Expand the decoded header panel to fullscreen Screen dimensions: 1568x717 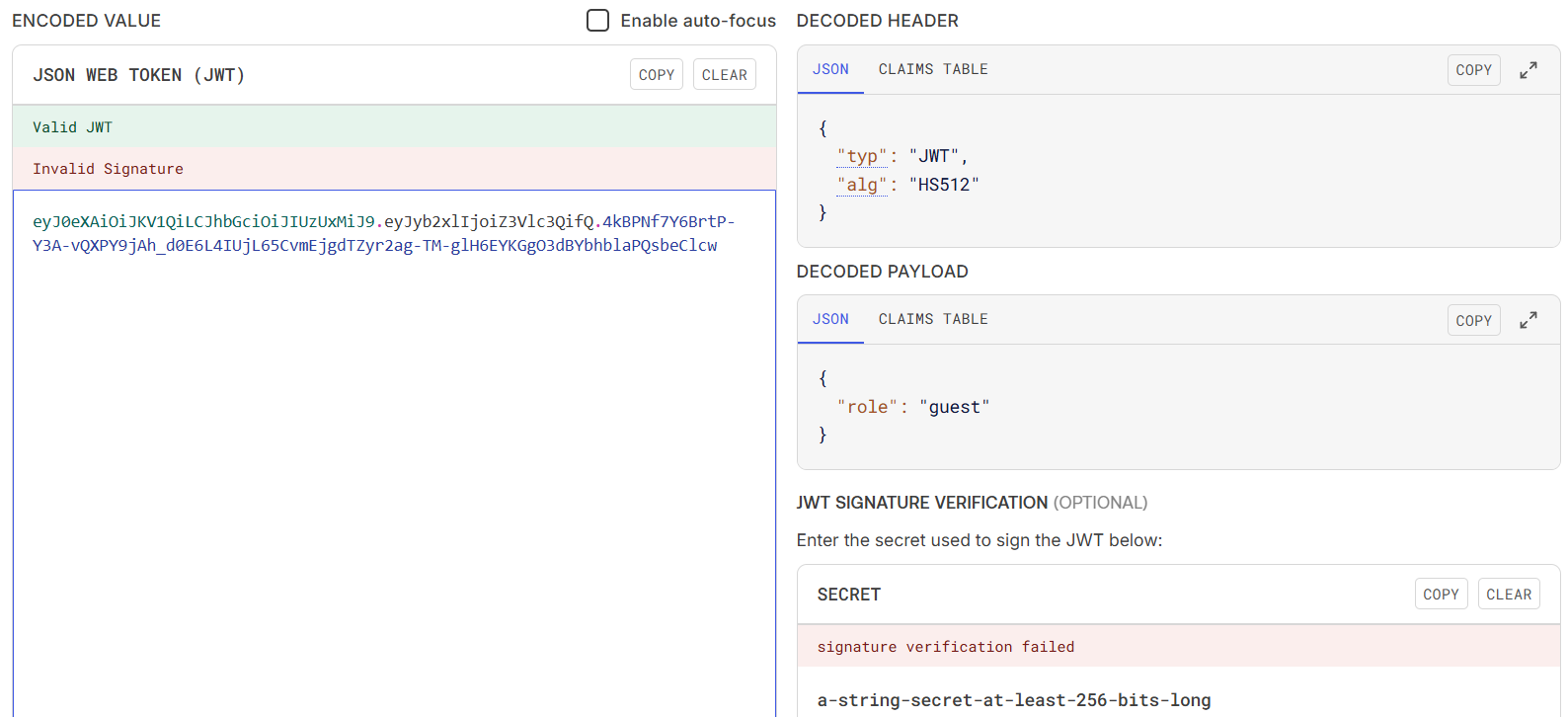(1528, 70)
